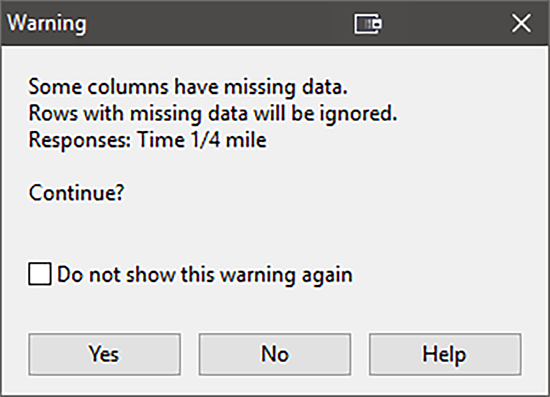Image resolution: width=550 pixels, height=397 pixels.
Task: Confirm by clicking the Yes button
Action: (105, 354)
